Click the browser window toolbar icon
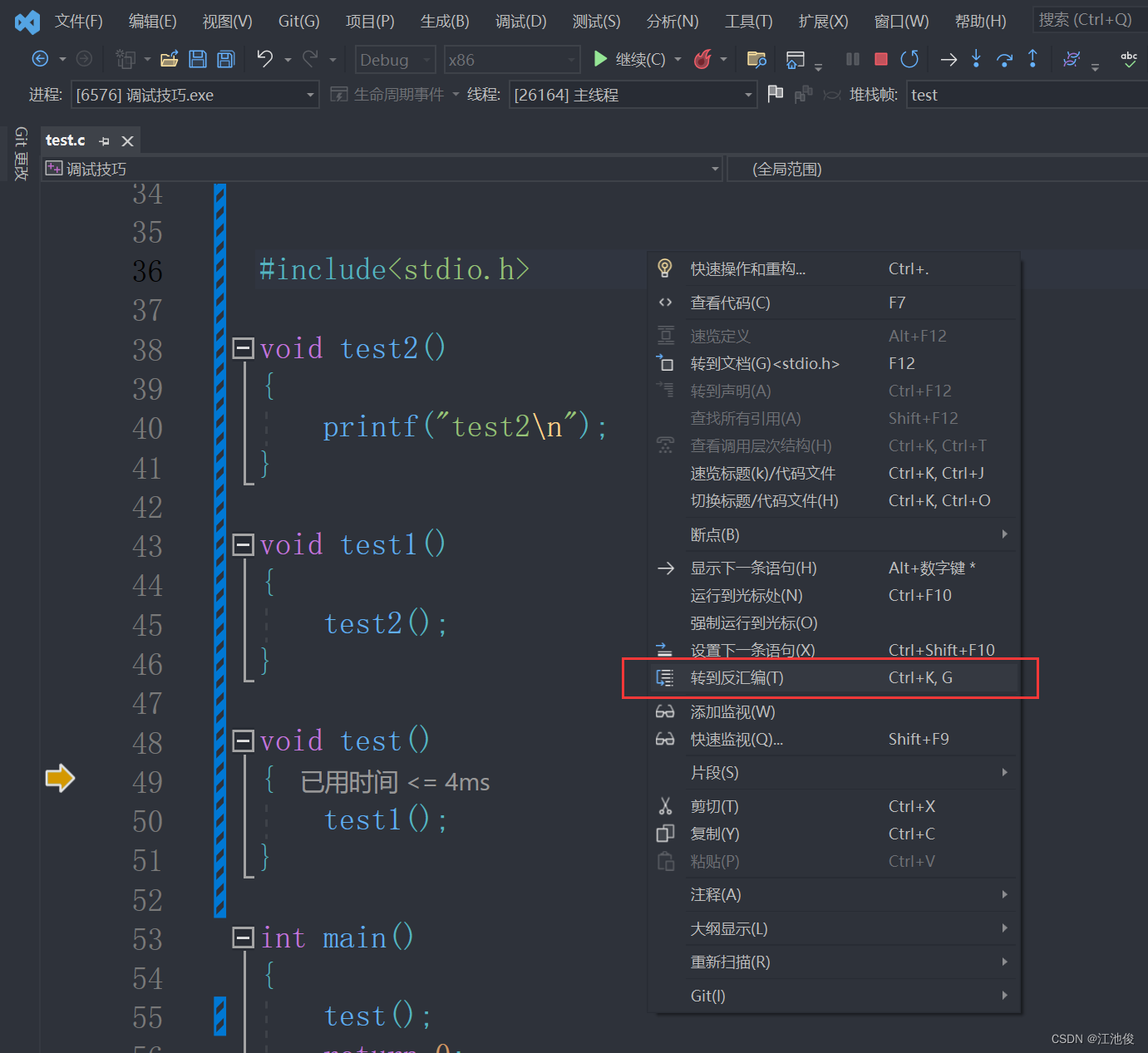Viewport: 1148px width, 1053px height. click(x=796, y=59)
